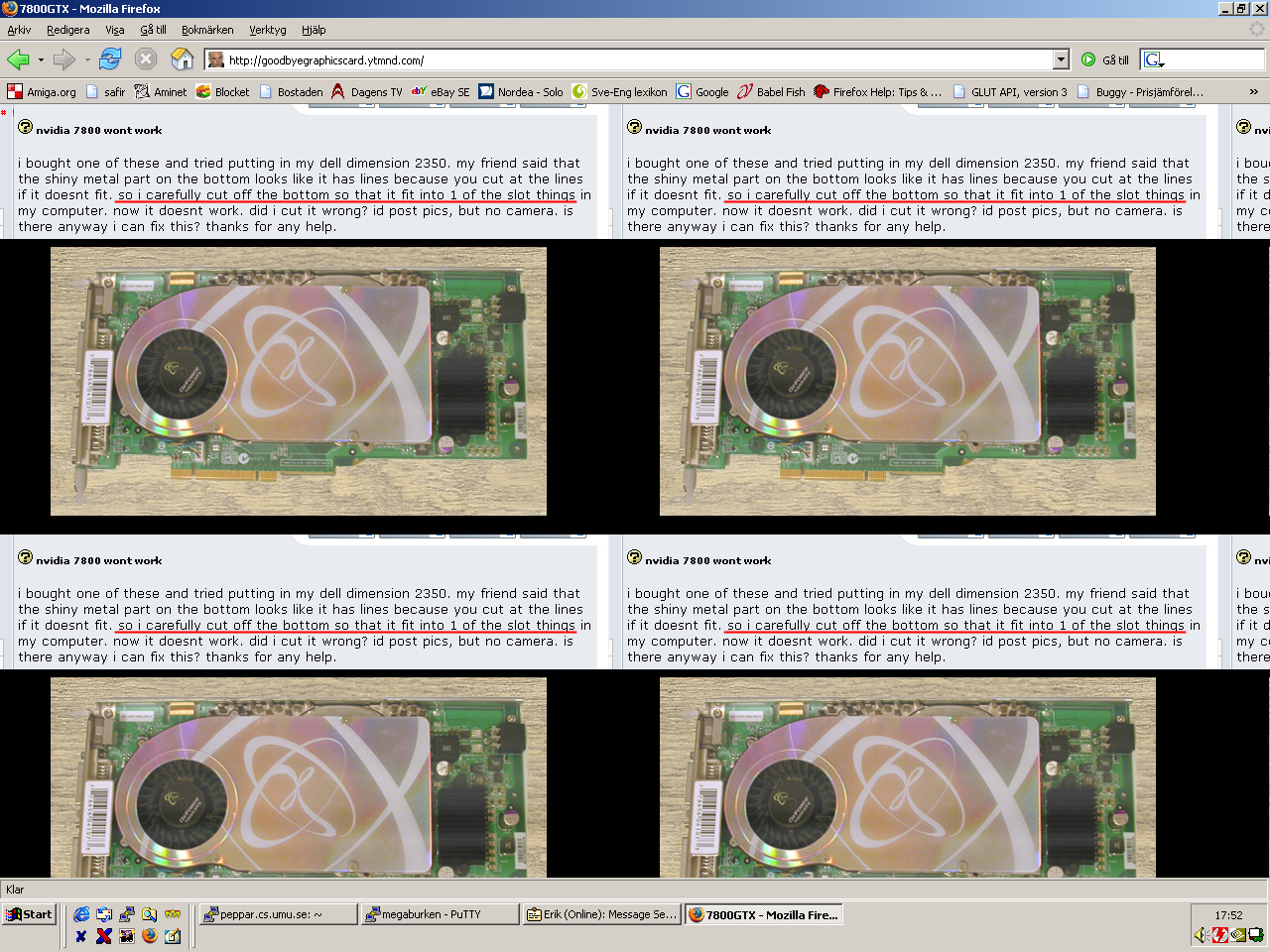Open the Verktyg menu

(267, 30)
